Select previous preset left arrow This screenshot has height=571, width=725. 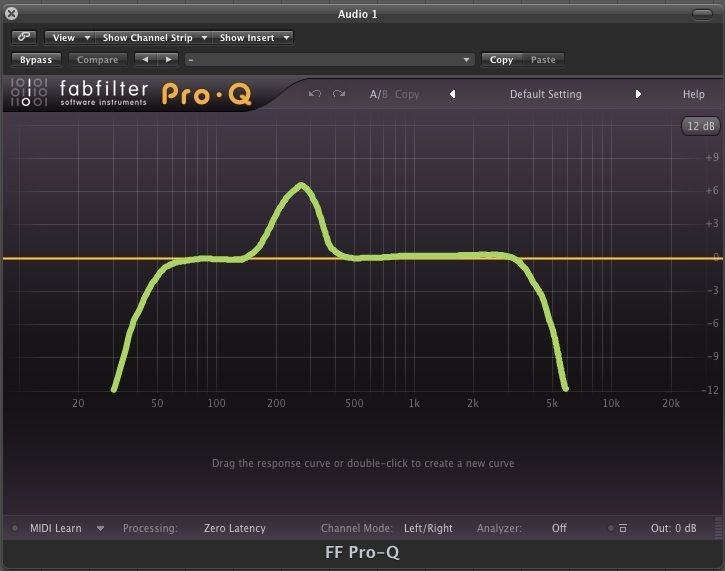click(453, 94)
